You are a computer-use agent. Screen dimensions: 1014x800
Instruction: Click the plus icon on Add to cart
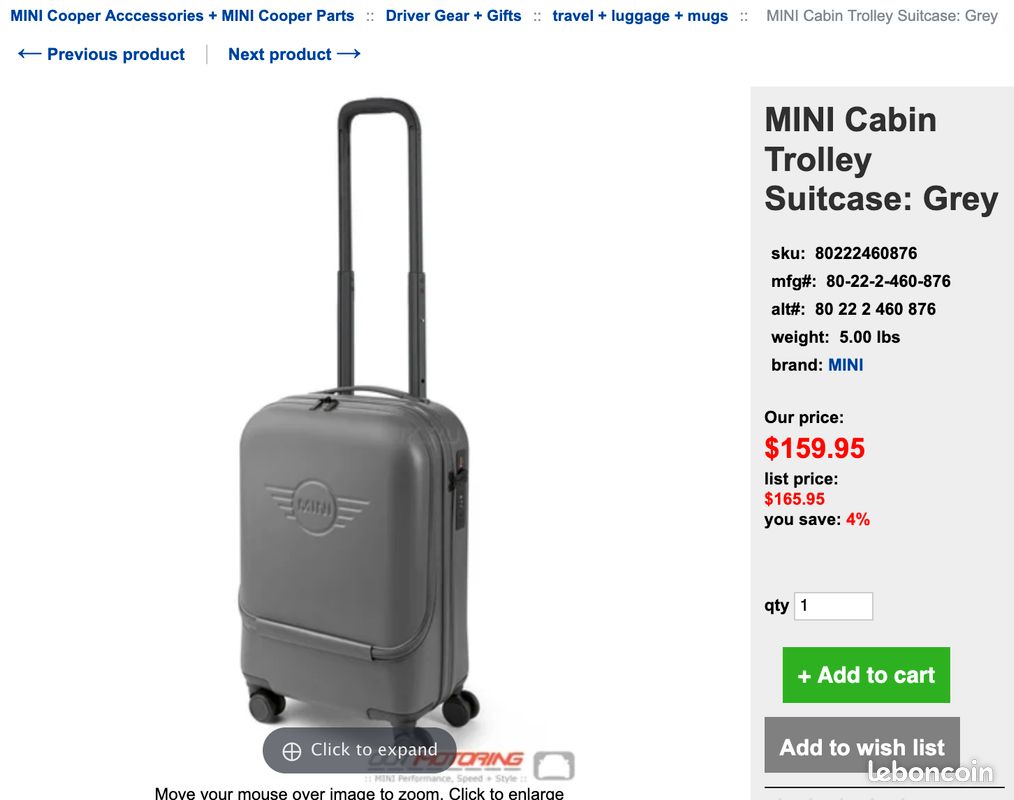coord(804,677)
